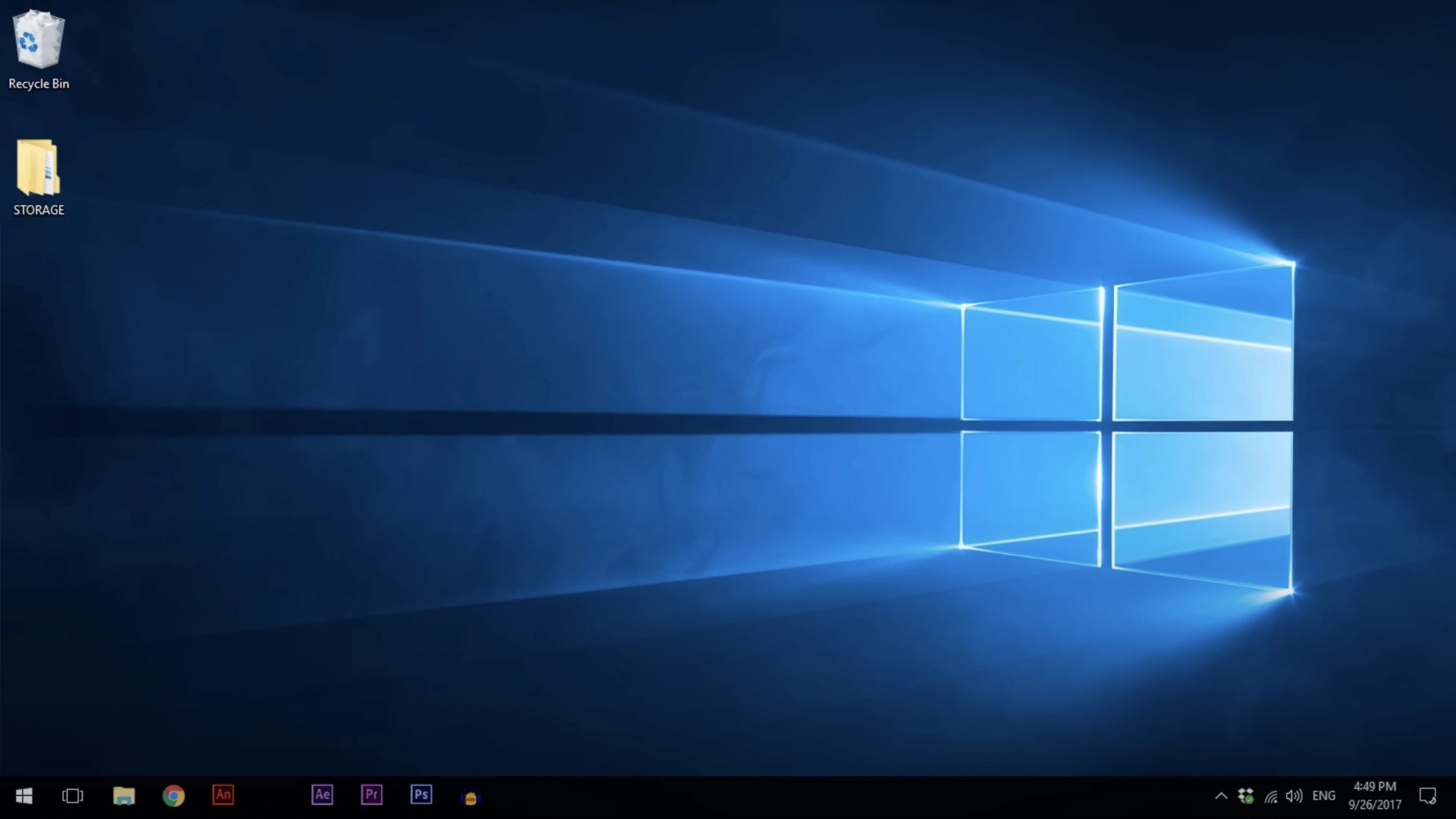Image resolution: width=1456 pixels, height=819 pixels.
Task: Expand hidden system tray icons chevron
Action: point(1221,796)
